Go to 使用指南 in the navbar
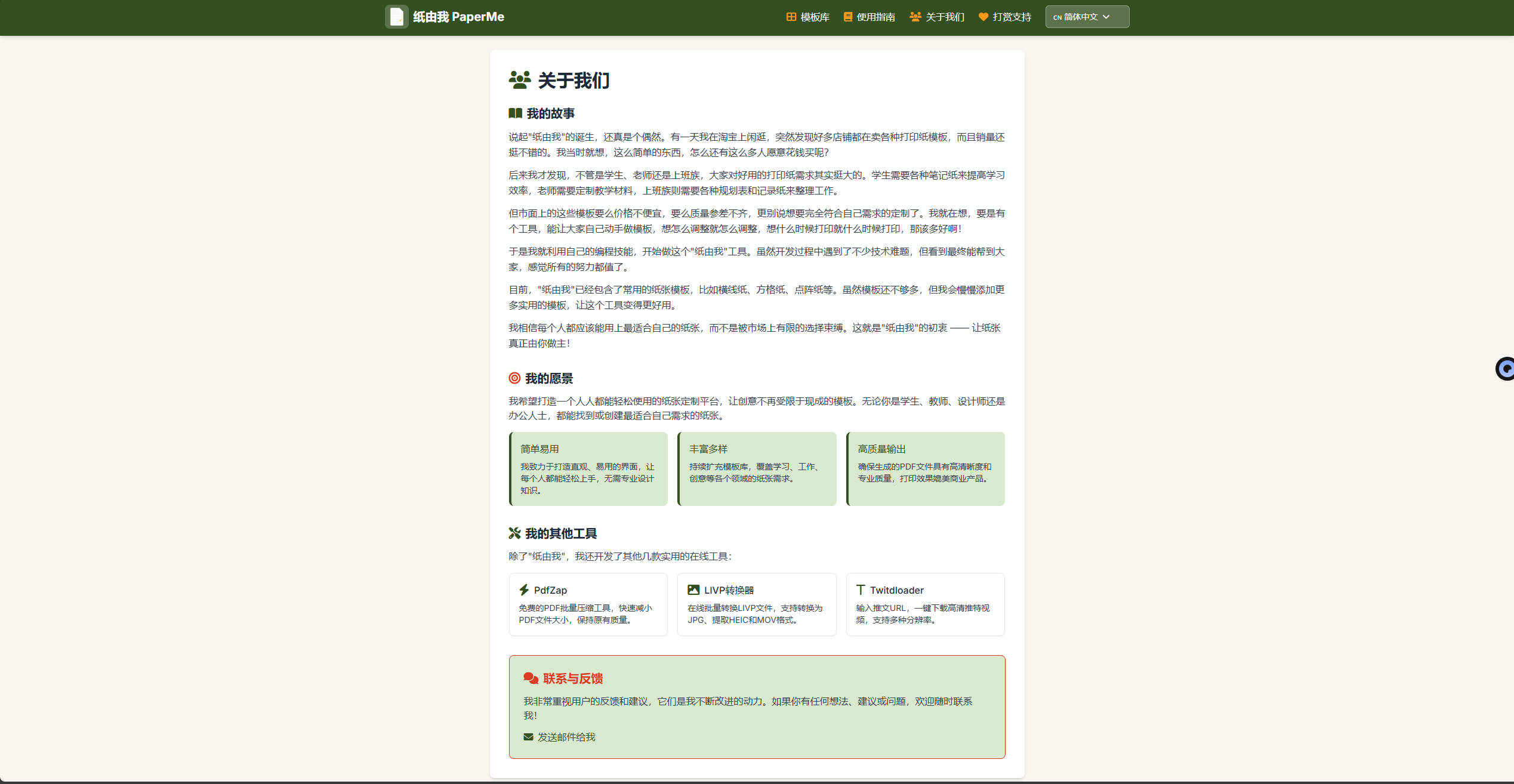Screen dimensions: 1514x784 [x=875, y=17]
